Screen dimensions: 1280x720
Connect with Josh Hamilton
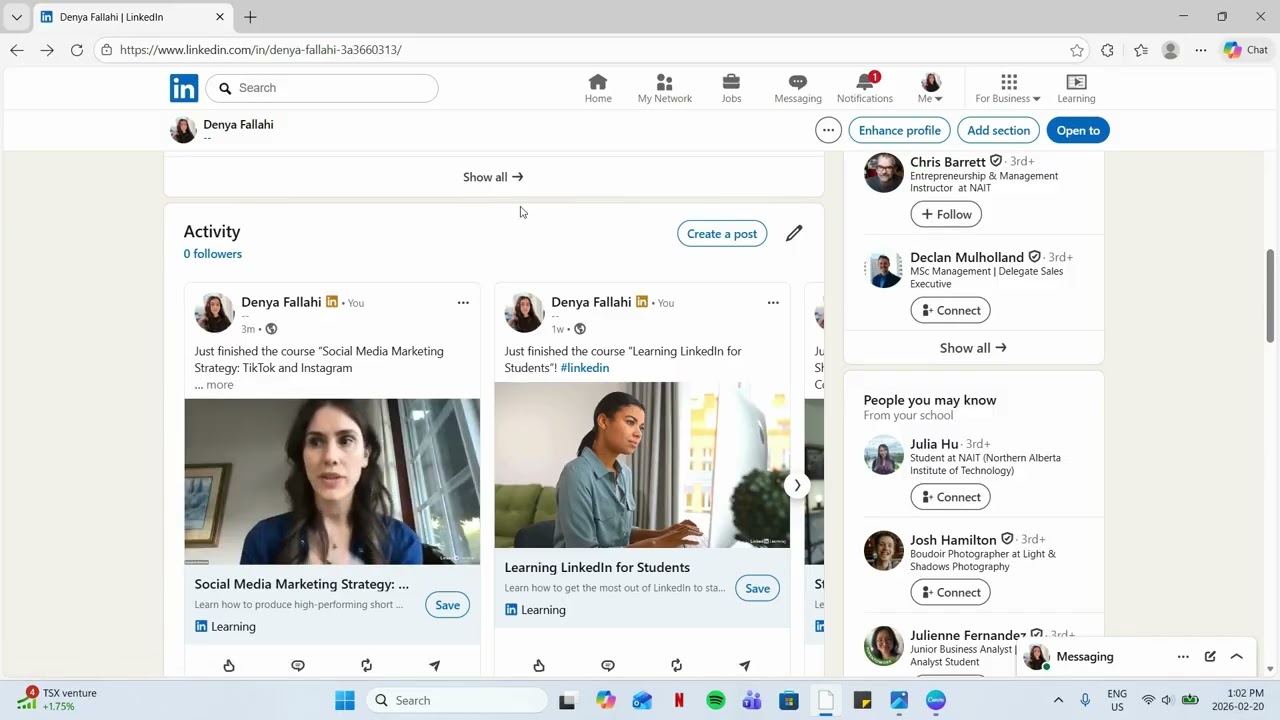click(950, 592)
